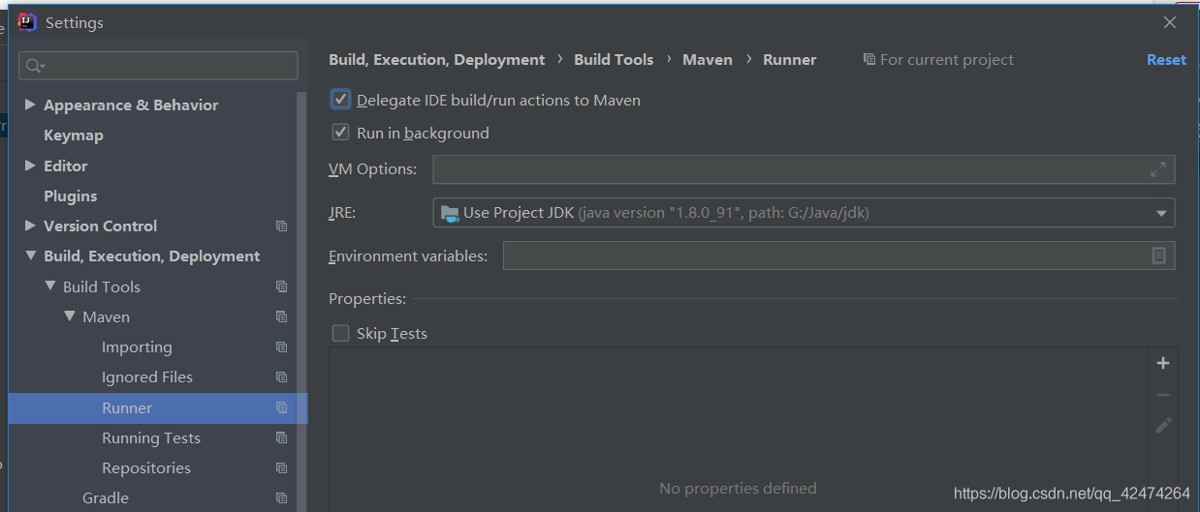This screenshot has height=512, width=1200.
Task: Collapse the Build, Execution, Deployment node
Action: tap(30, 256)
